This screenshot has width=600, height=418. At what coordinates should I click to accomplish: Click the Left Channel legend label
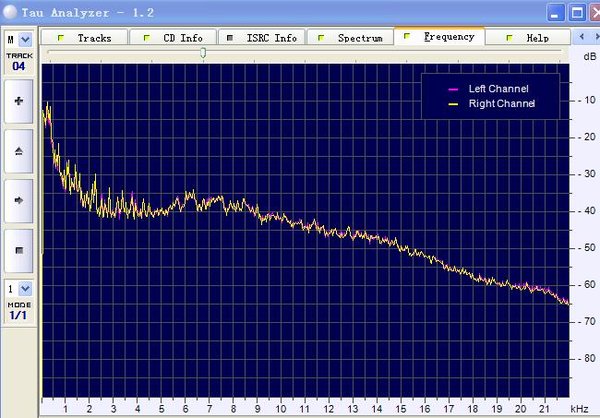point(499,89)
